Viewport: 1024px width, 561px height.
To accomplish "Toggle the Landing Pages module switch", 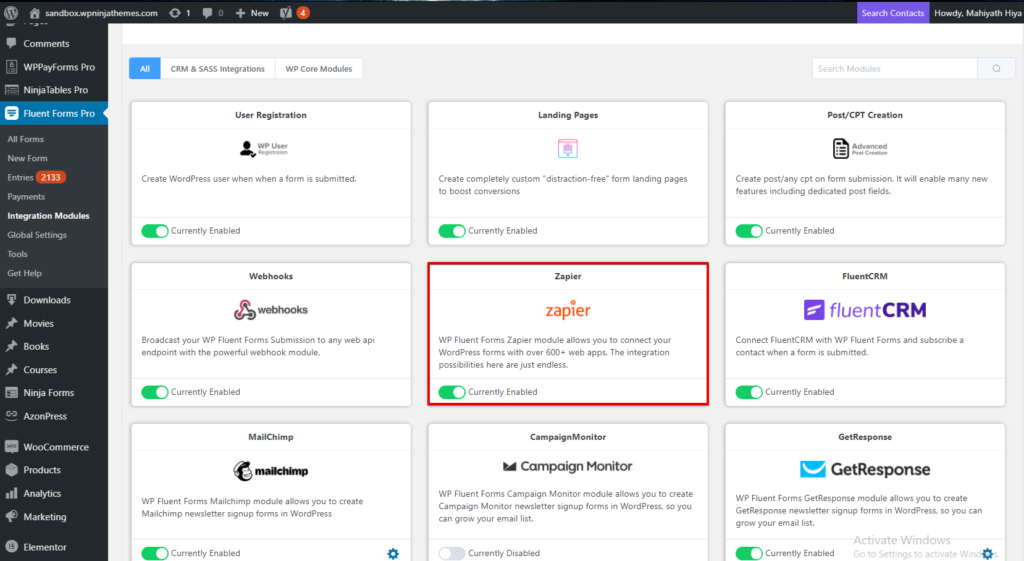I will [x=452, y=231].
